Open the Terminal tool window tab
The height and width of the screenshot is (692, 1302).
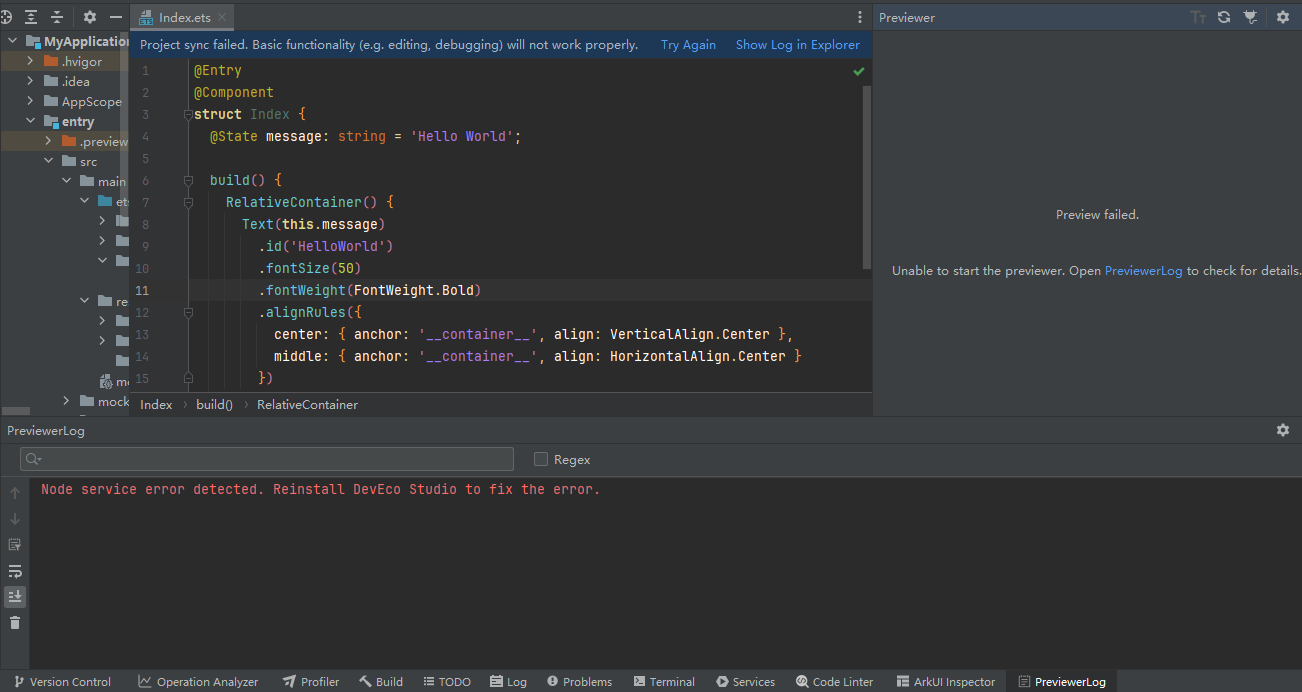click(664, 682)
